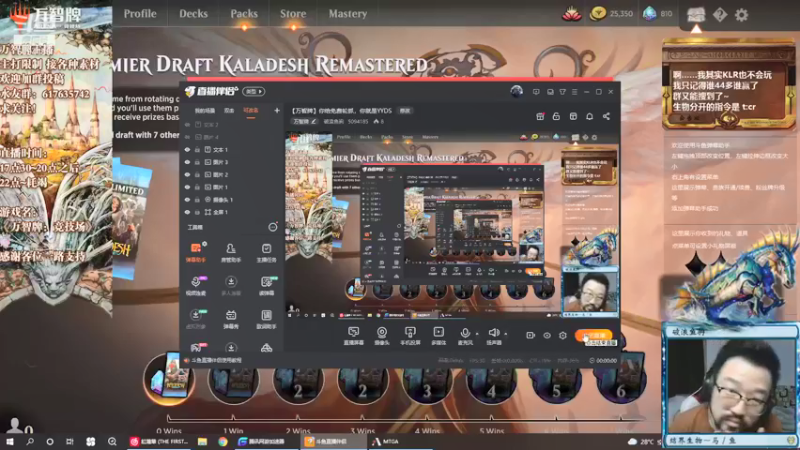The image size is (800, 450).
Task: Open the toolbox more options circle
Action: (272, 227)
